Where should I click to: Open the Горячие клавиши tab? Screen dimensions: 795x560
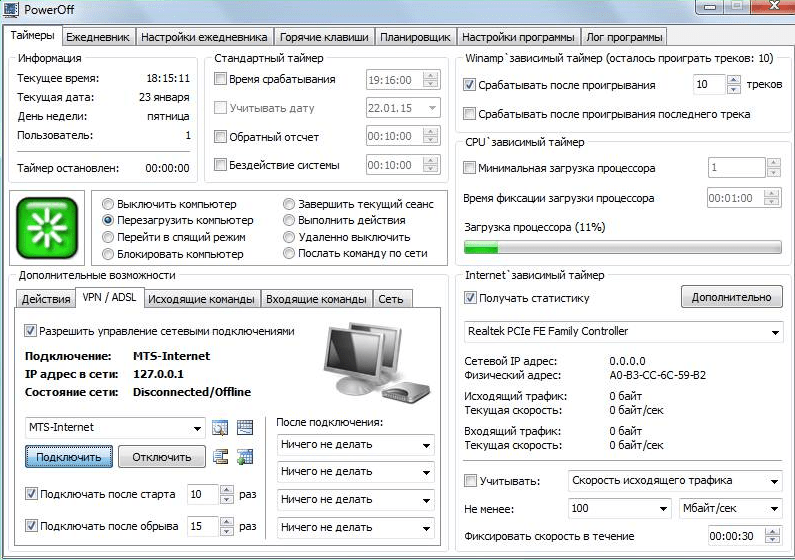pos(325,37)
